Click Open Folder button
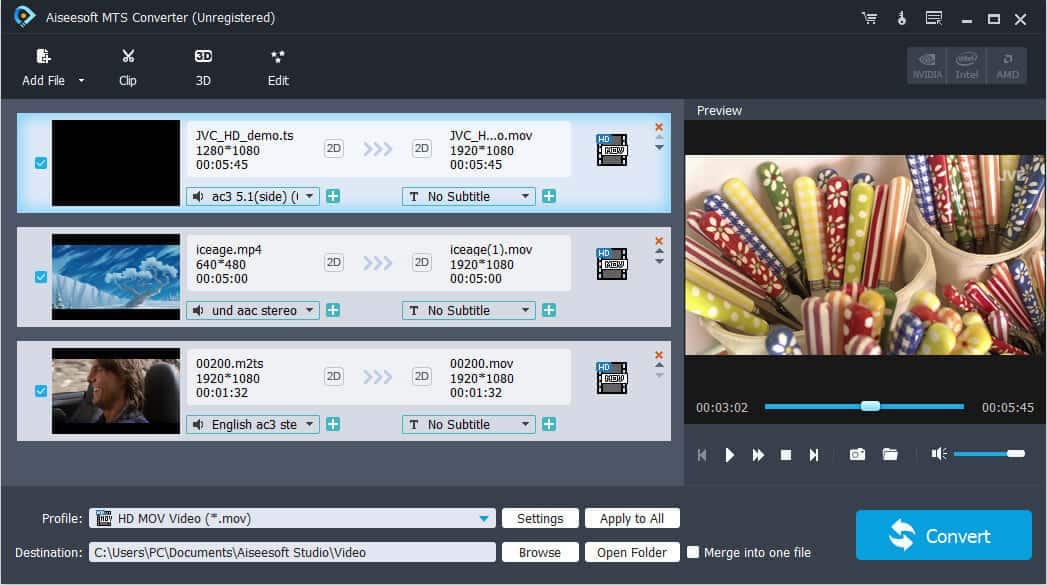This screenshot has width=1047, height=585. (x=632, y=552)
